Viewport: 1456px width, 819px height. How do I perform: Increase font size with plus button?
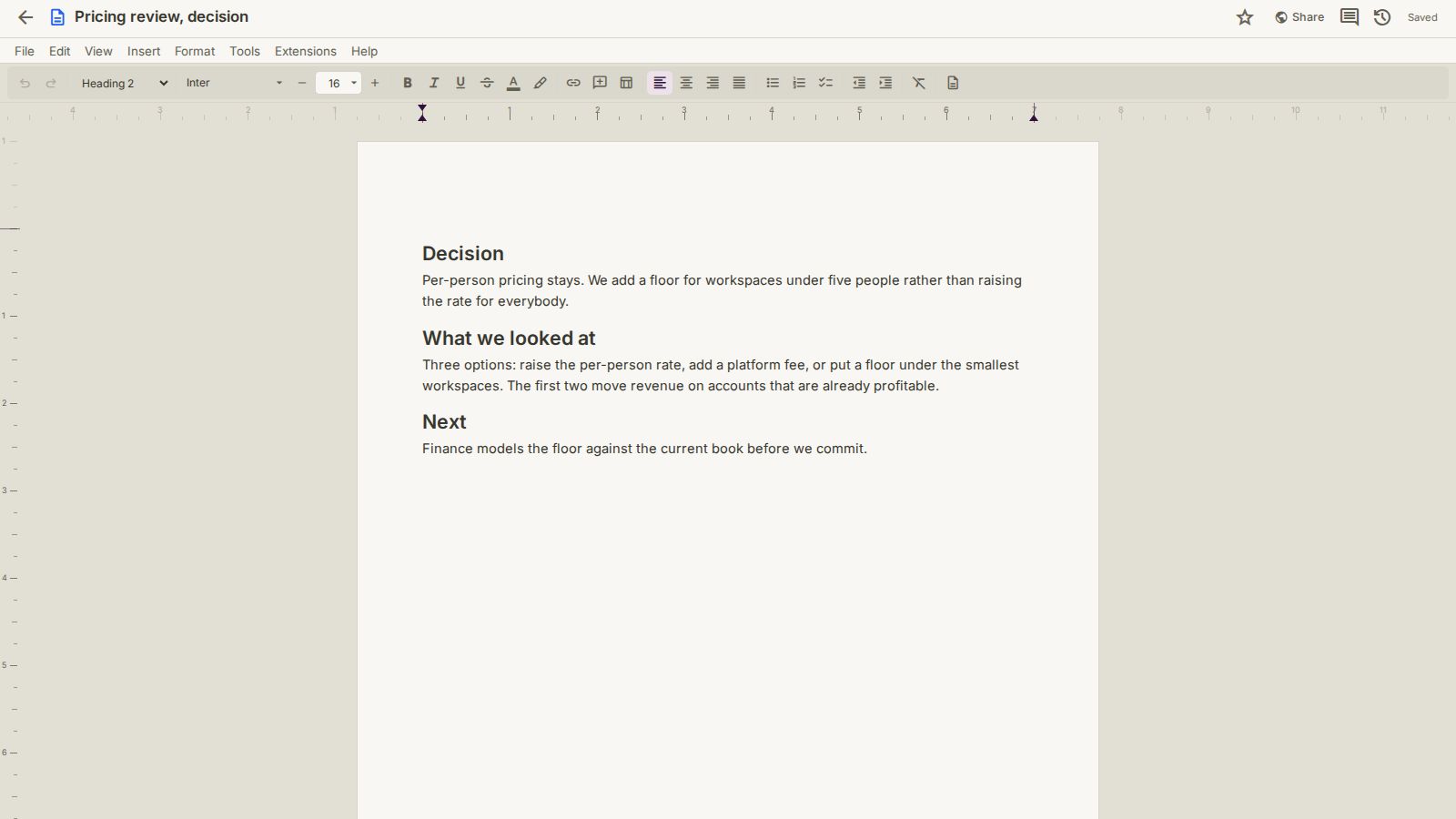pos(374,83)
